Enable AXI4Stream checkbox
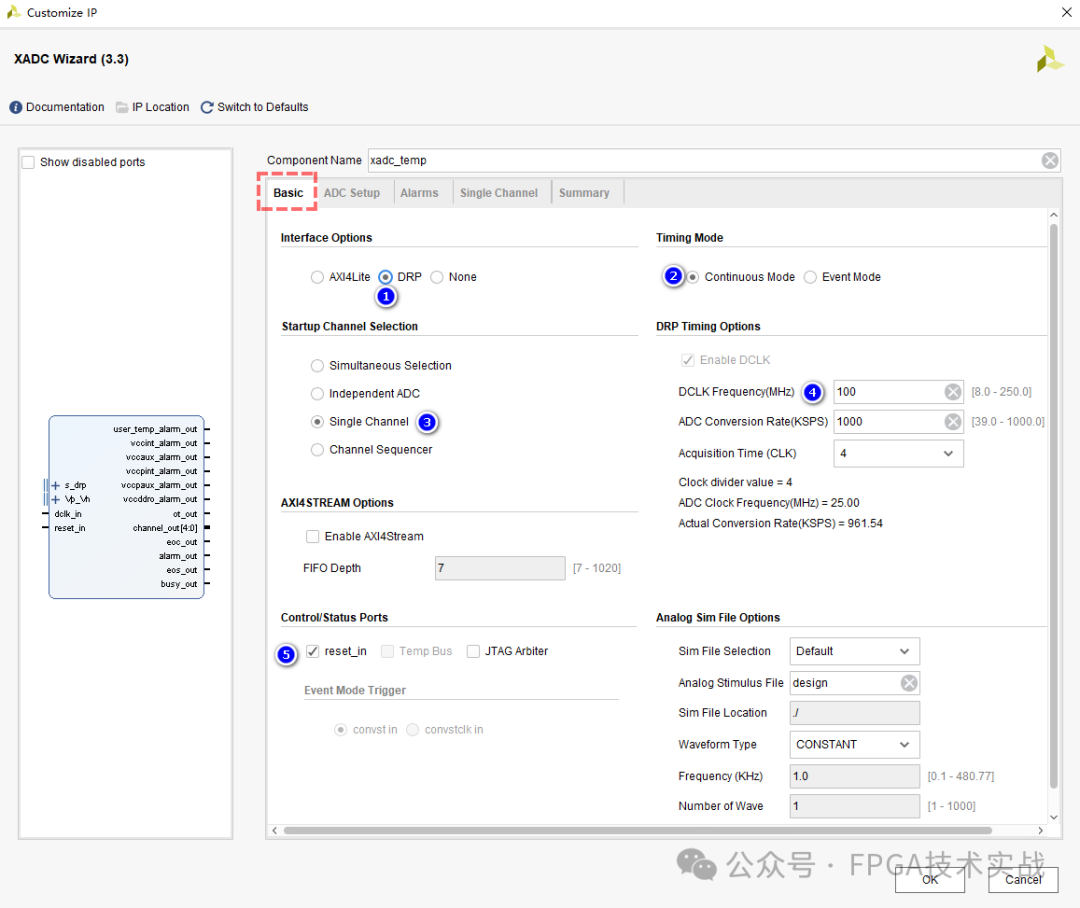This screenshot has height=908, width=1080. [313, 537]
